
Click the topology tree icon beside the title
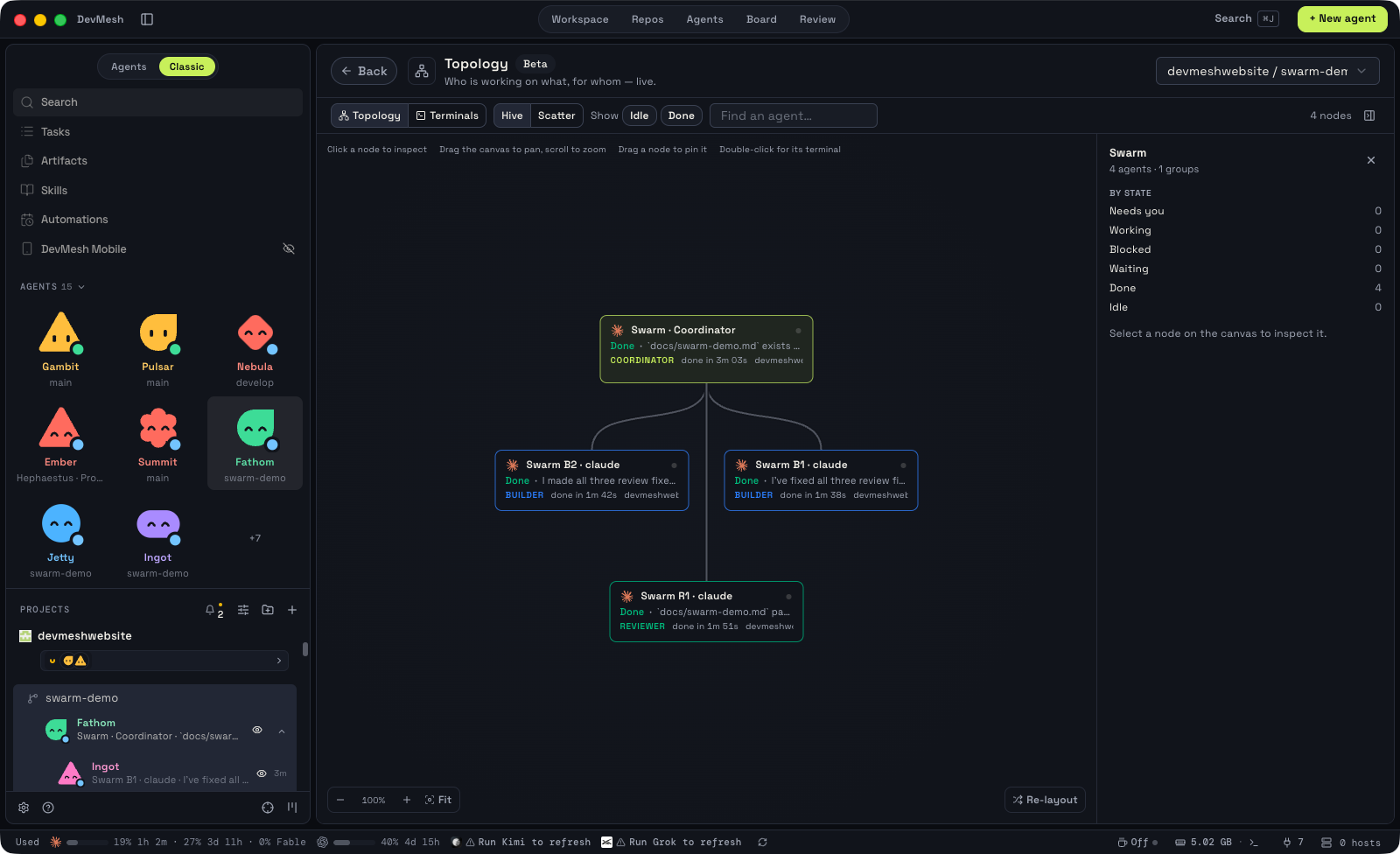pos(422,71)
